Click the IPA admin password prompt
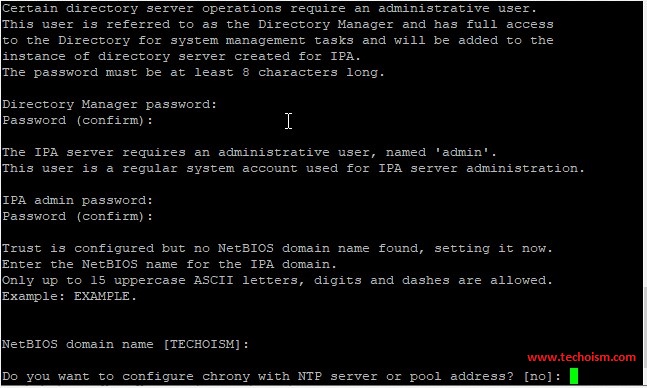The image size is (647, 388). tap(78, 201)
